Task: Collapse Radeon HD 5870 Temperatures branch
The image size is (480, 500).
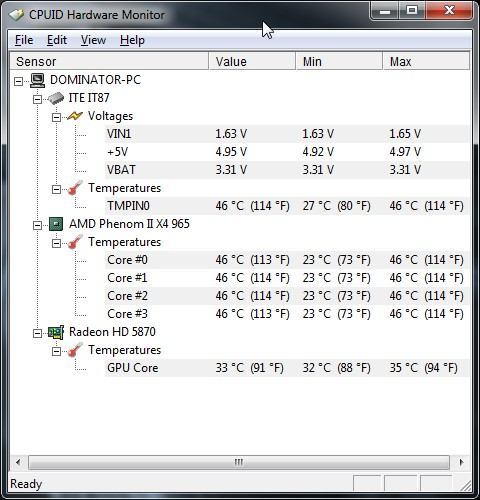Action: tap(57, 351)
